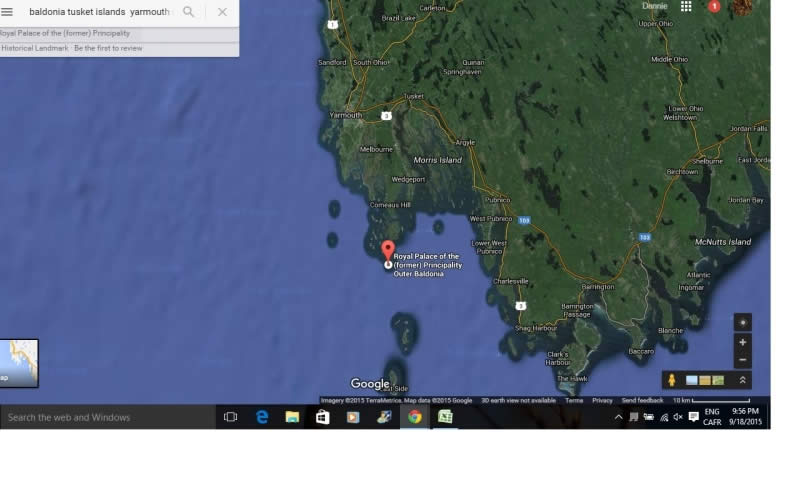This screenshot has height=480, width=800.
Task: Click the Yarmouth town label
Action: coord(345,115)
